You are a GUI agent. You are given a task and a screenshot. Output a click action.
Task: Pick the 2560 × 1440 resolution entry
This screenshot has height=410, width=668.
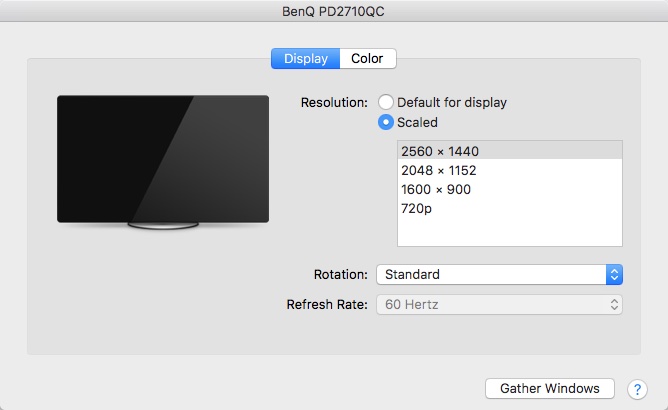[510, 151]
